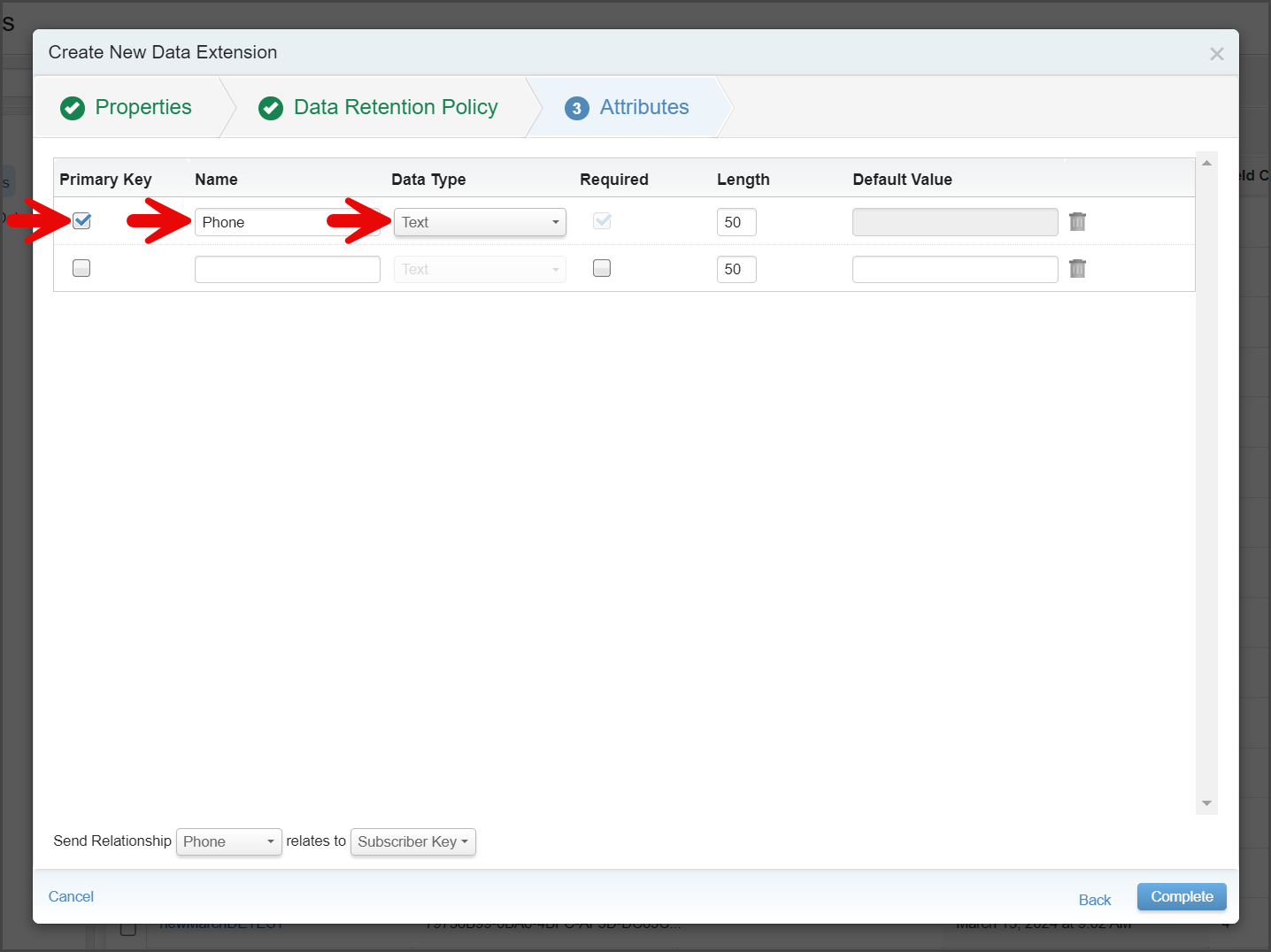Click the scrollbar down arrow
The height and width of the screenshot is (952, 1271).
point(1206,803)
